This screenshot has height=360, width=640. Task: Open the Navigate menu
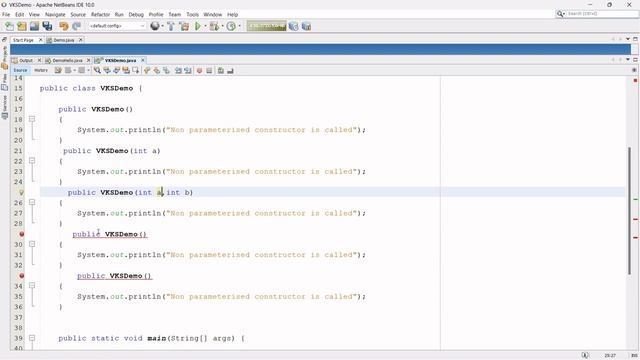tap(55, 14)
